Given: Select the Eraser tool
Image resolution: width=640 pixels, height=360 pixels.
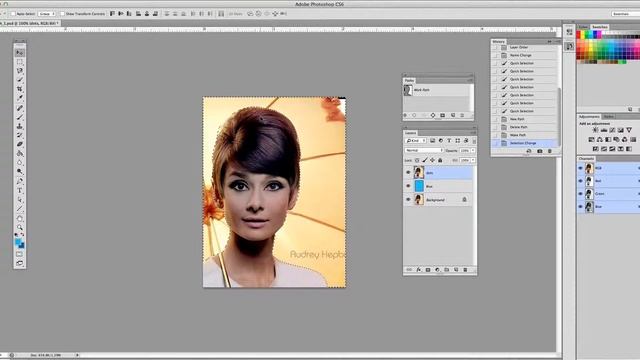Looking at the screenshot, I should click(20, 144).
